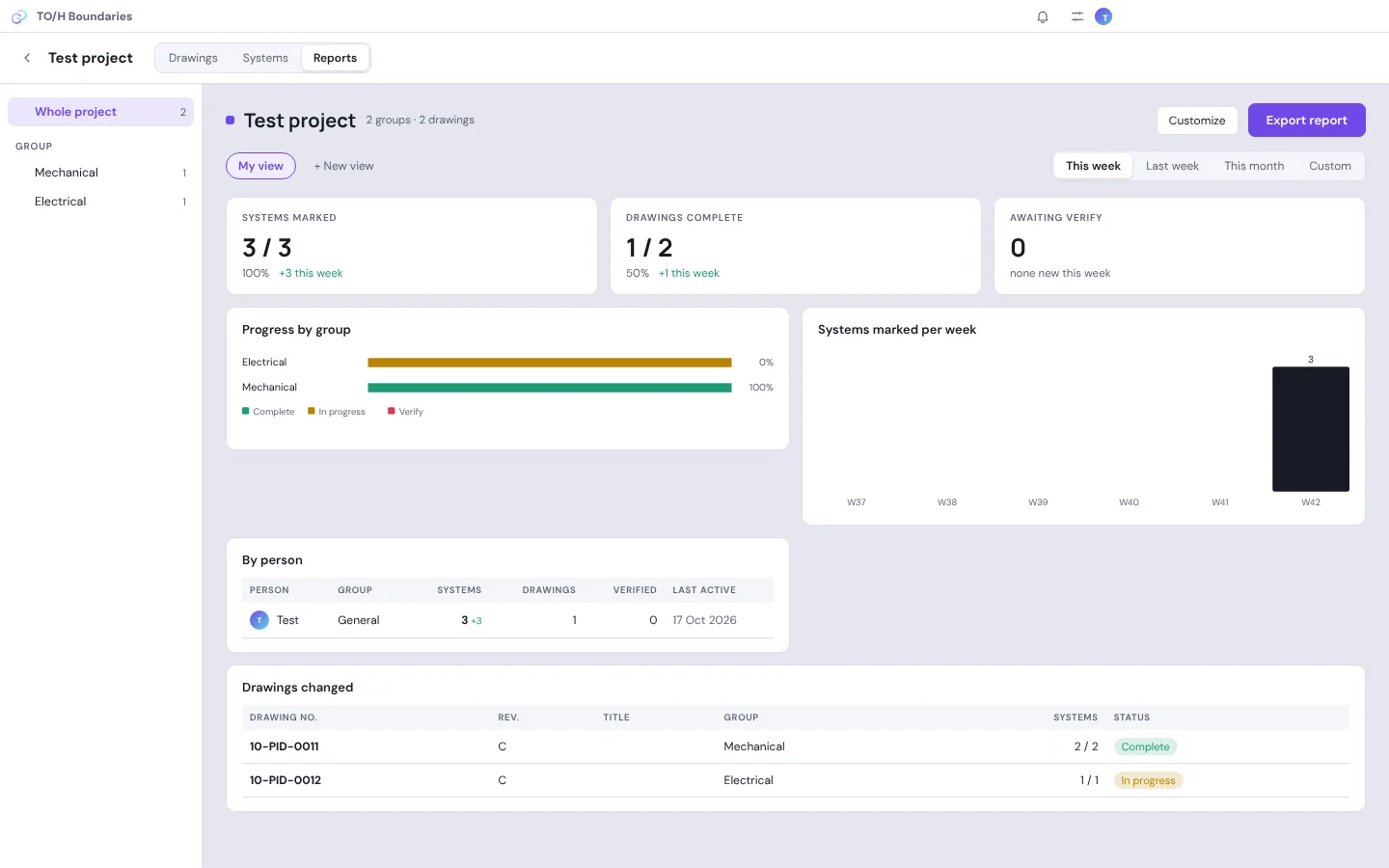
Task: Select the Electrical group in sidebar
Action: point(100,202)
